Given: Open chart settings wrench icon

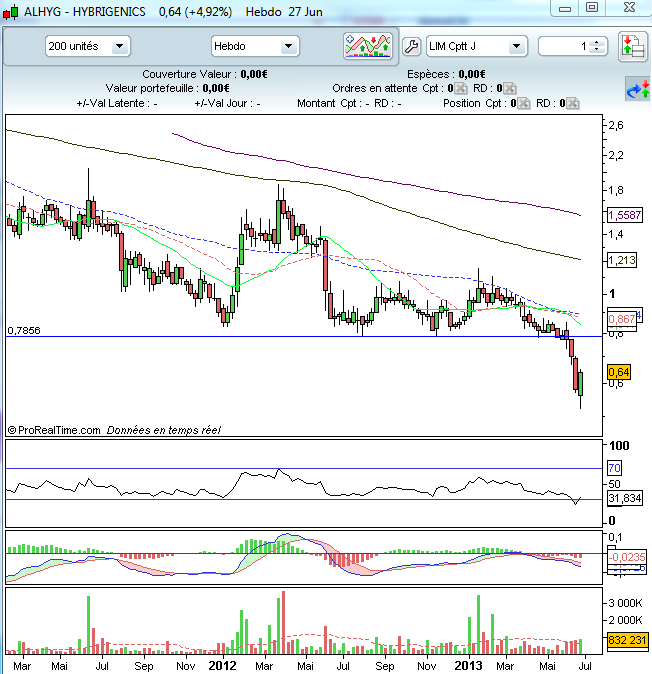Looking at the screenshot, I should click(x=411, y=46).
